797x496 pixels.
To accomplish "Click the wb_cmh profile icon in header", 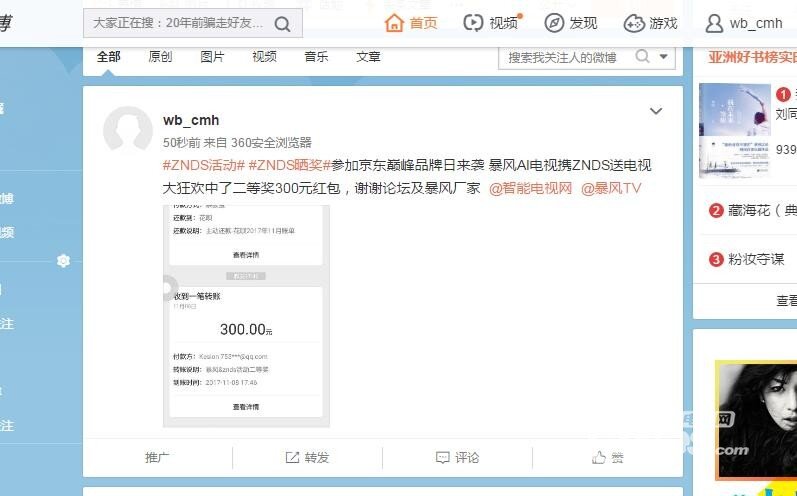I will (714, 23).
